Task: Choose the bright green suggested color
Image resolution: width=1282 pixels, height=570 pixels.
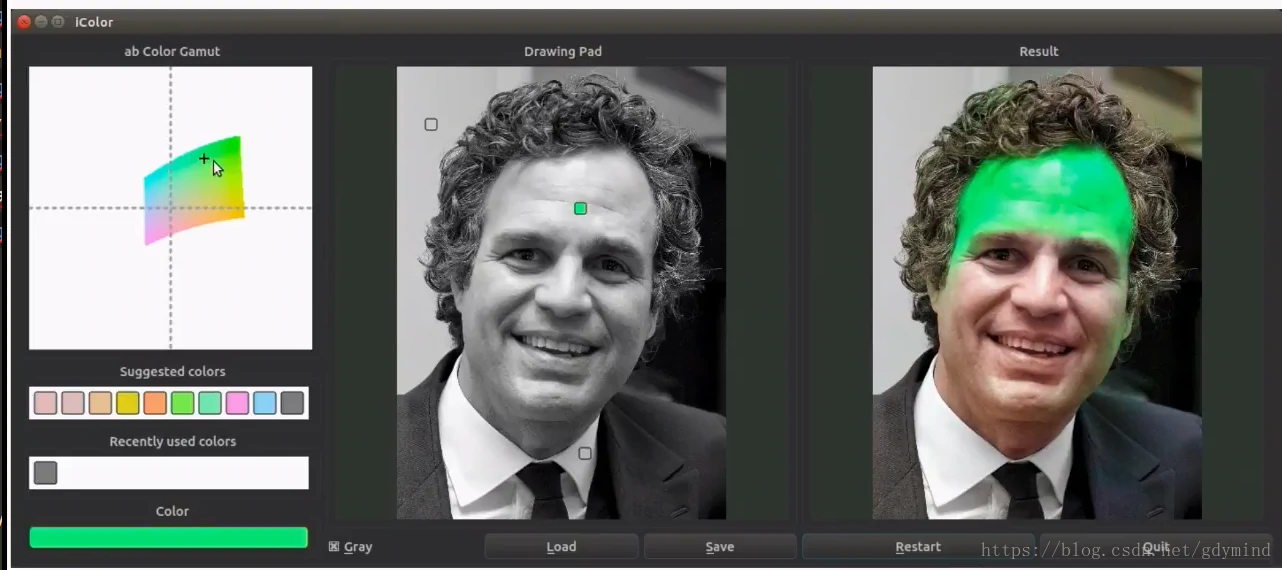Action: tap(182, 403)
